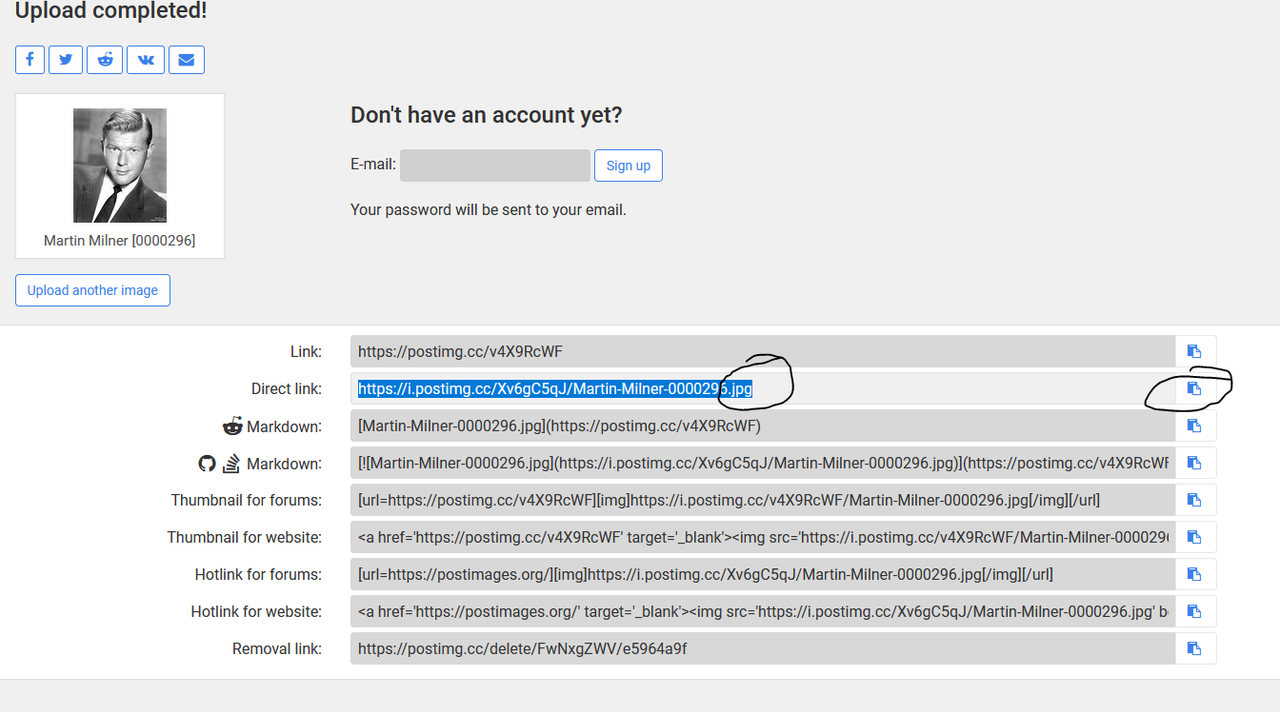Select the Removal link text field
Screen dimensions: 1280x712
[763, 648]
